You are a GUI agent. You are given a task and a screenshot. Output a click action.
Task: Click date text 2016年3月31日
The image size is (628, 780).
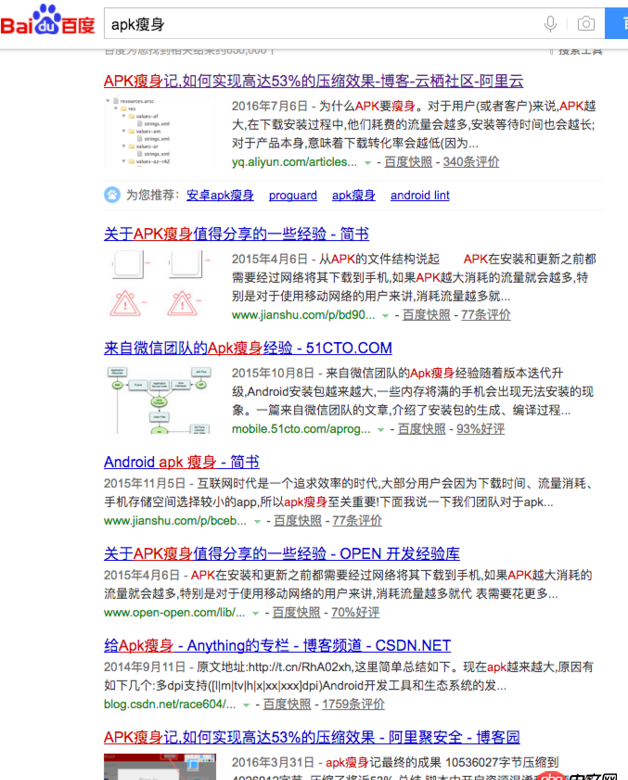(273, 762)
